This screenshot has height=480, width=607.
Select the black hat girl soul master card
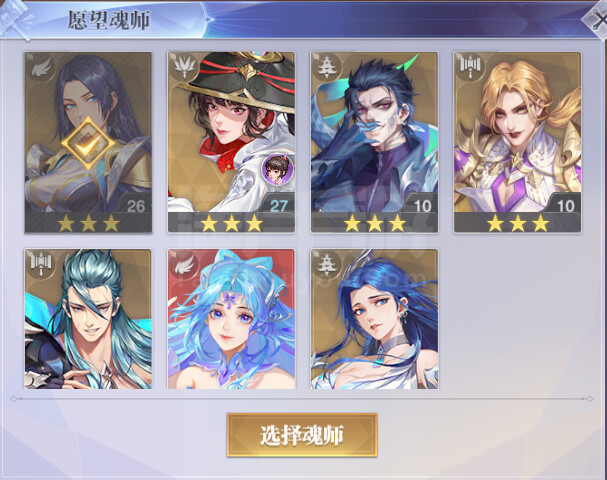point(231,142)
